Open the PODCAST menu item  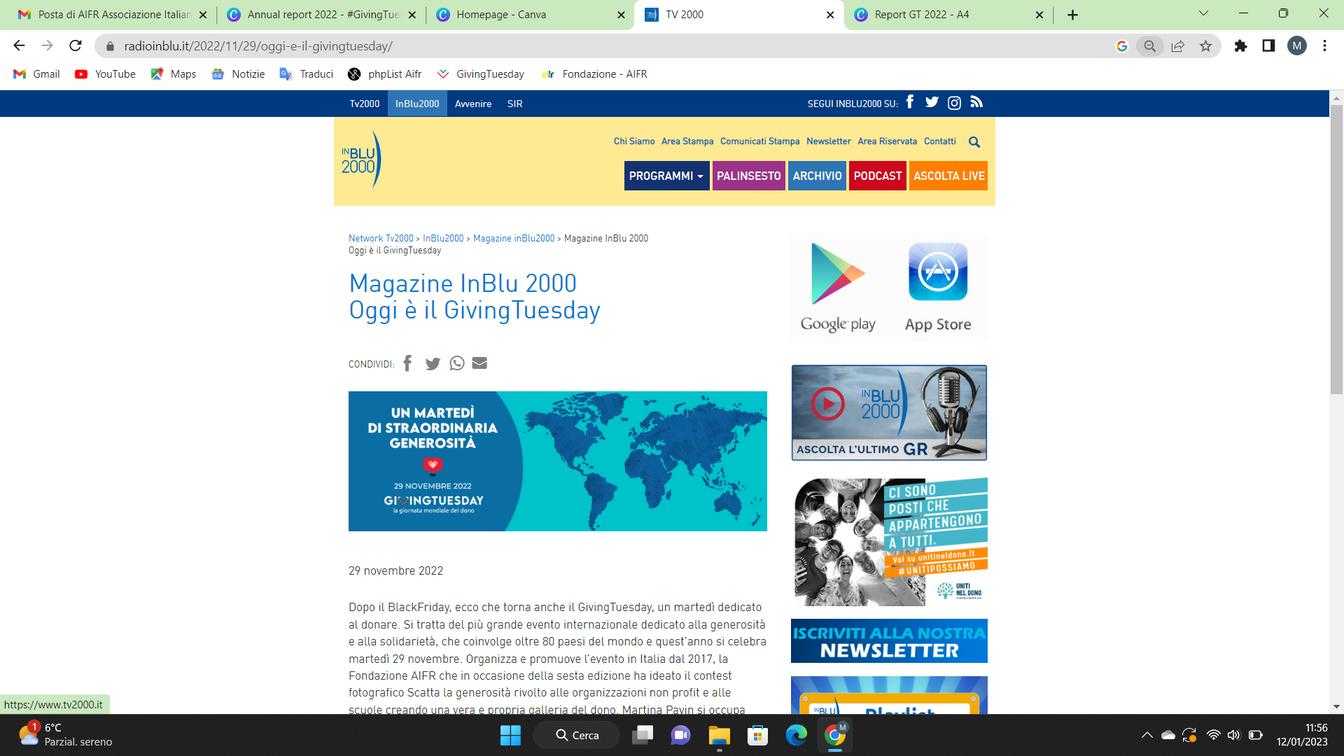tap(878, 176)
